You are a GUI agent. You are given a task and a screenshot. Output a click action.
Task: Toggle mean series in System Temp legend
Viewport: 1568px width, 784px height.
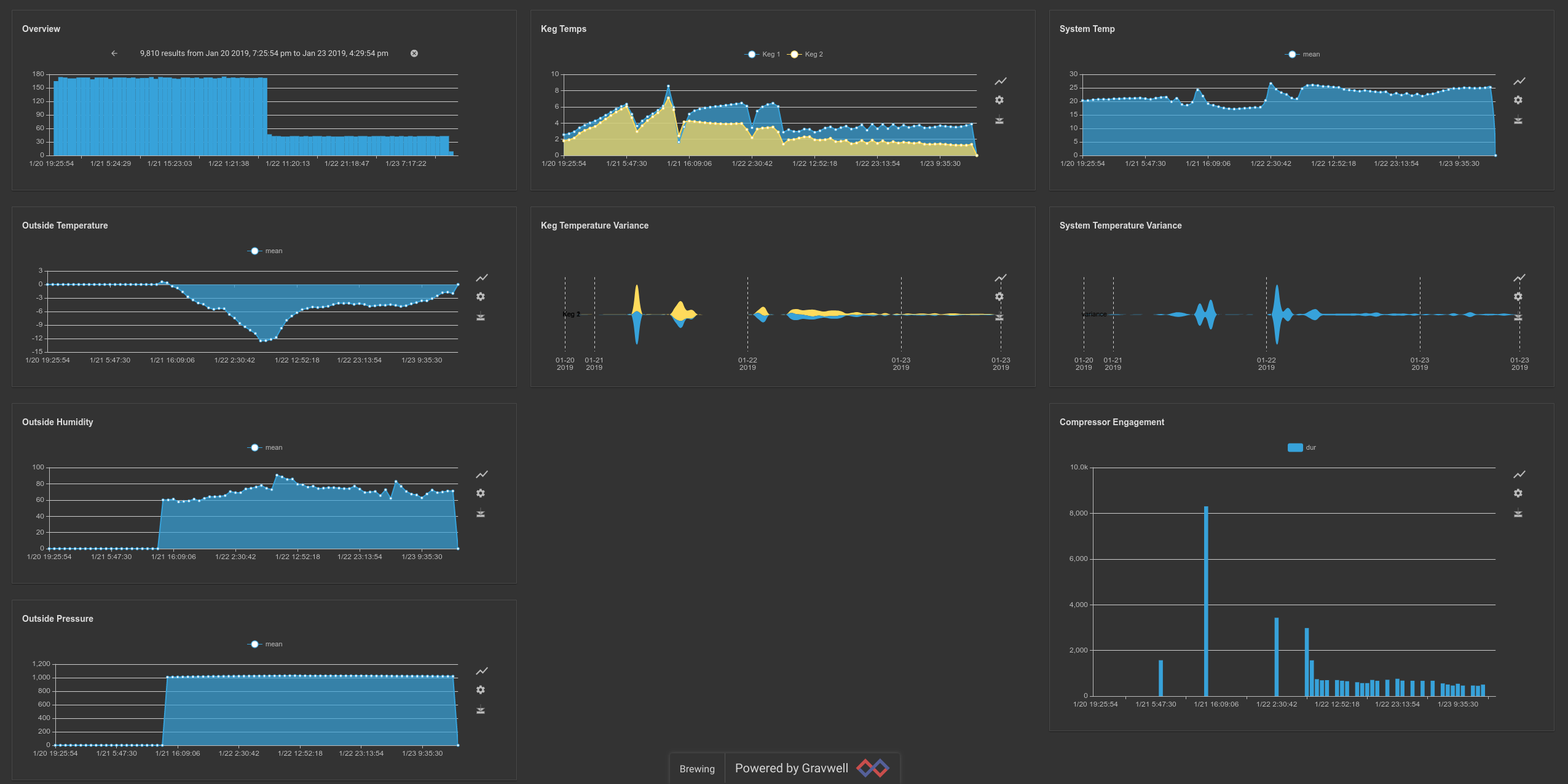[x=1302, y=54]
